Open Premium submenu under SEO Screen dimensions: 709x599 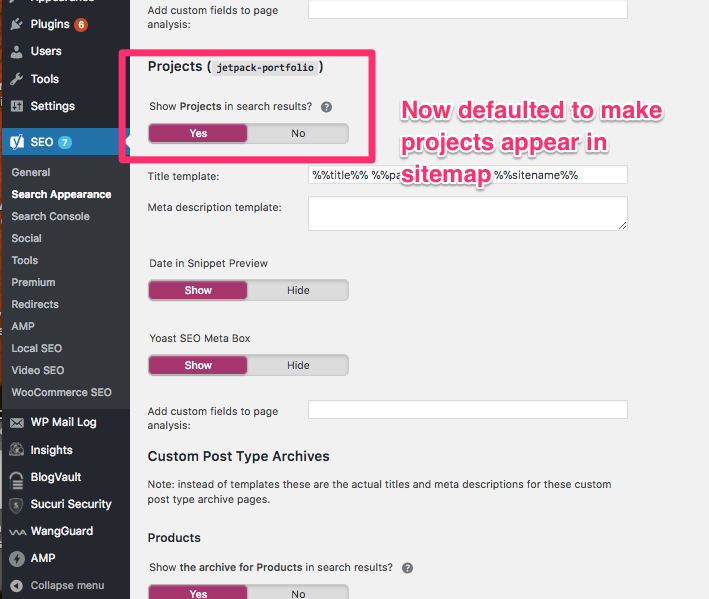click(33, 283)
